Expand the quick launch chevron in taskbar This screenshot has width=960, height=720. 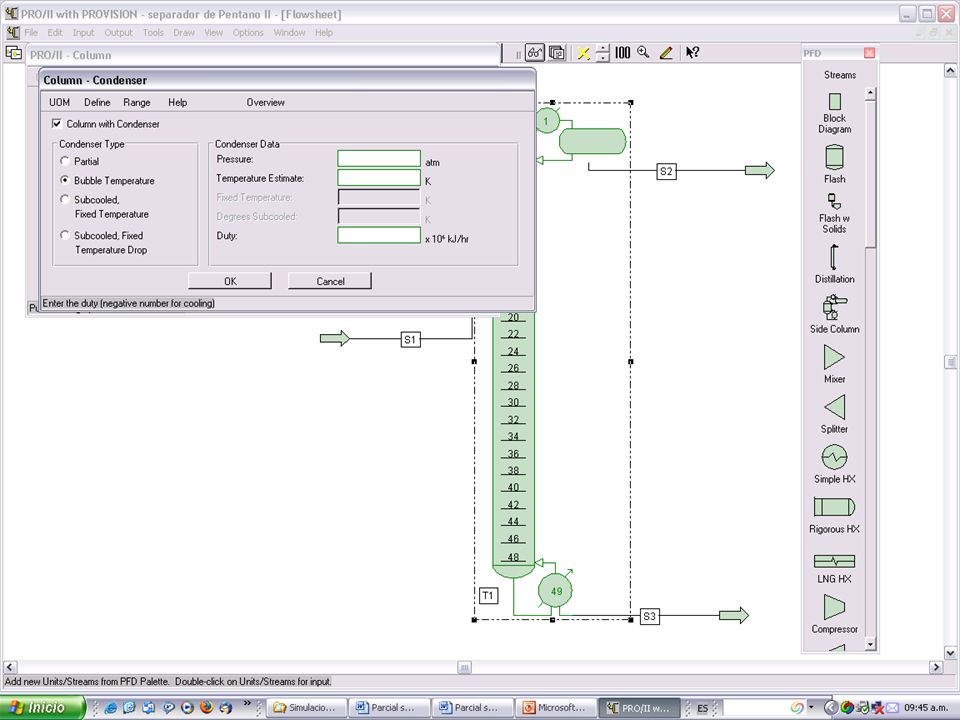tap(247, 703)
